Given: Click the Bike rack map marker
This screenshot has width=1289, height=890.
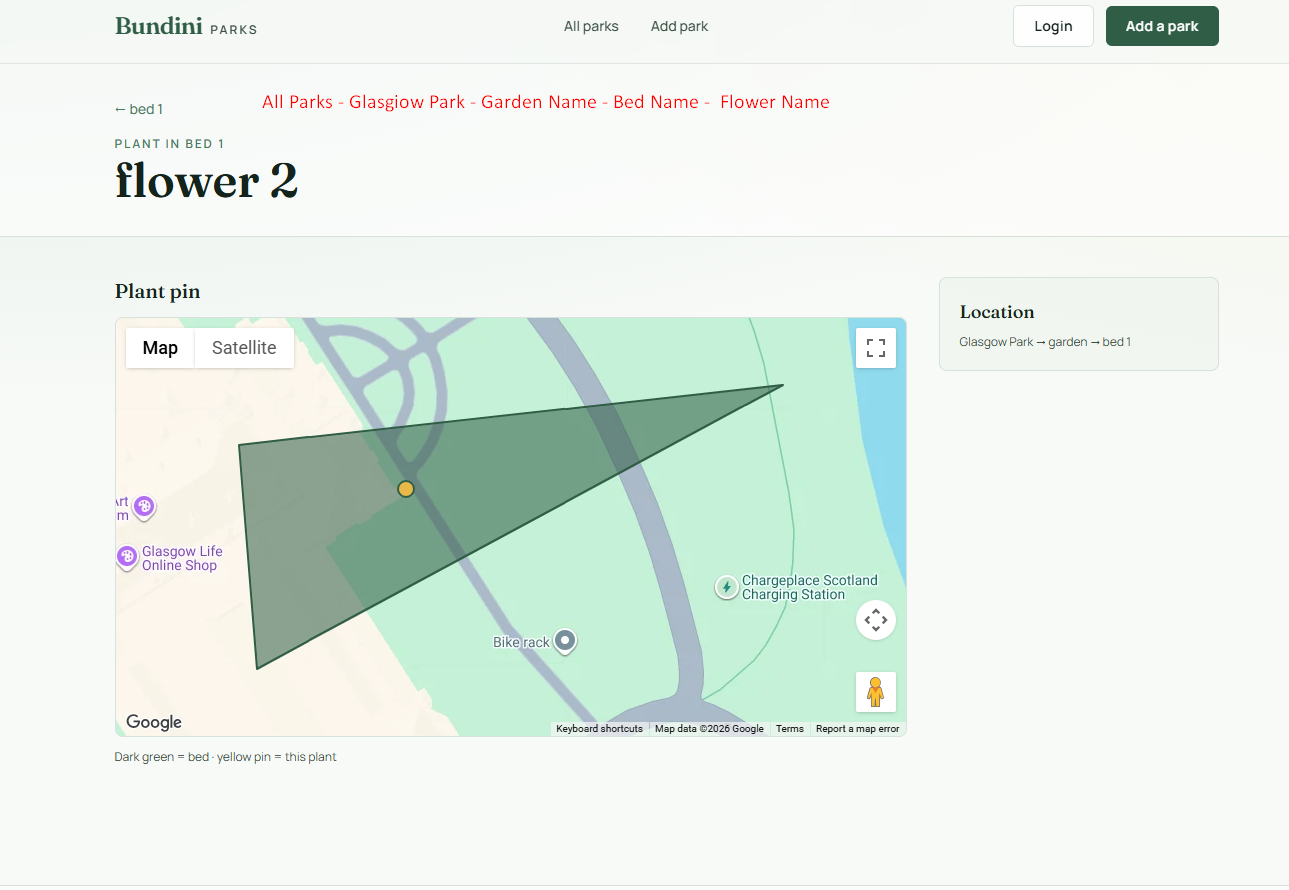Looking at the screenshot, I should 566,640.
